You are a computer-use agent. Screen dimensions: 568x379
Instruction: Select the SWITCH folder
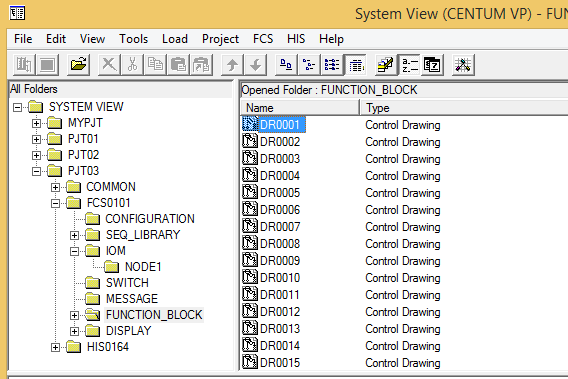[x=127, y=283]
